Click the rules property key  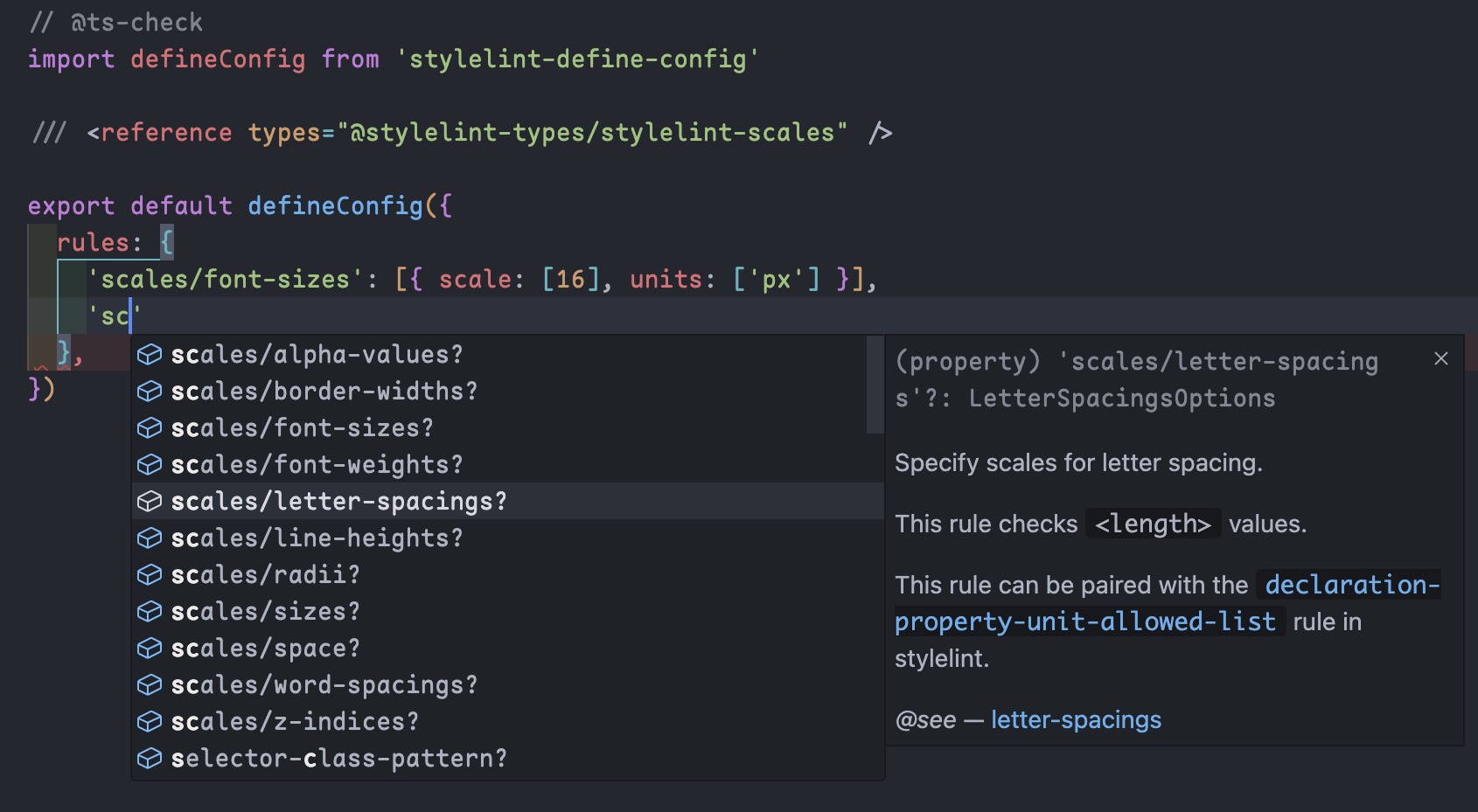click(x=93, y=242)
